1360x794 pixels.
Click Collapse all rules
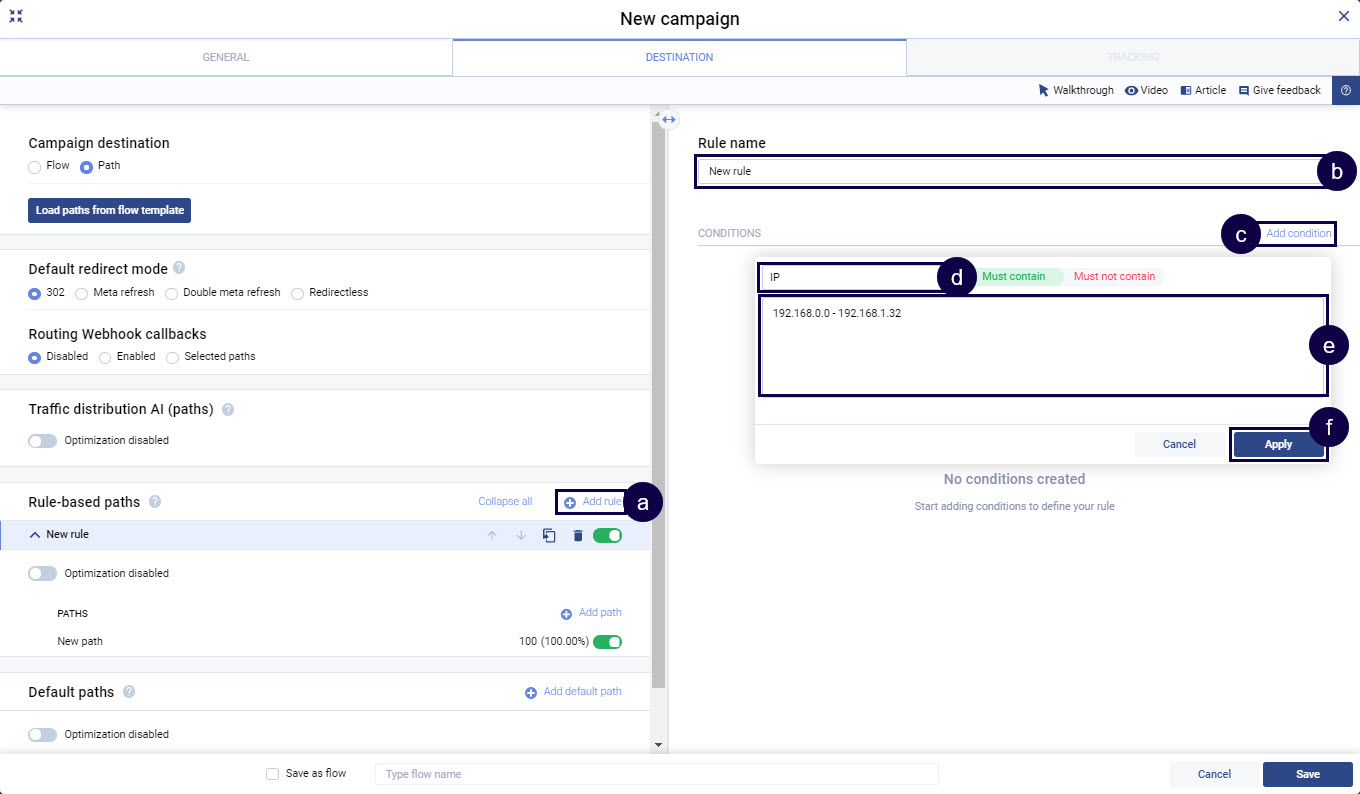click(x=505, y=502)
